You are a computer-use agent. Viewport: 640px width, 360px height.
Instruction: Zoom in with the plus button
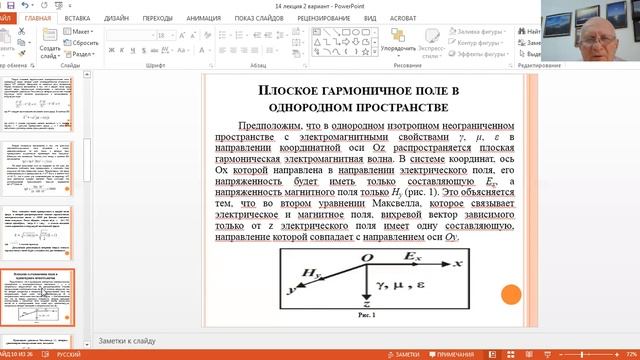pos(616,355)
